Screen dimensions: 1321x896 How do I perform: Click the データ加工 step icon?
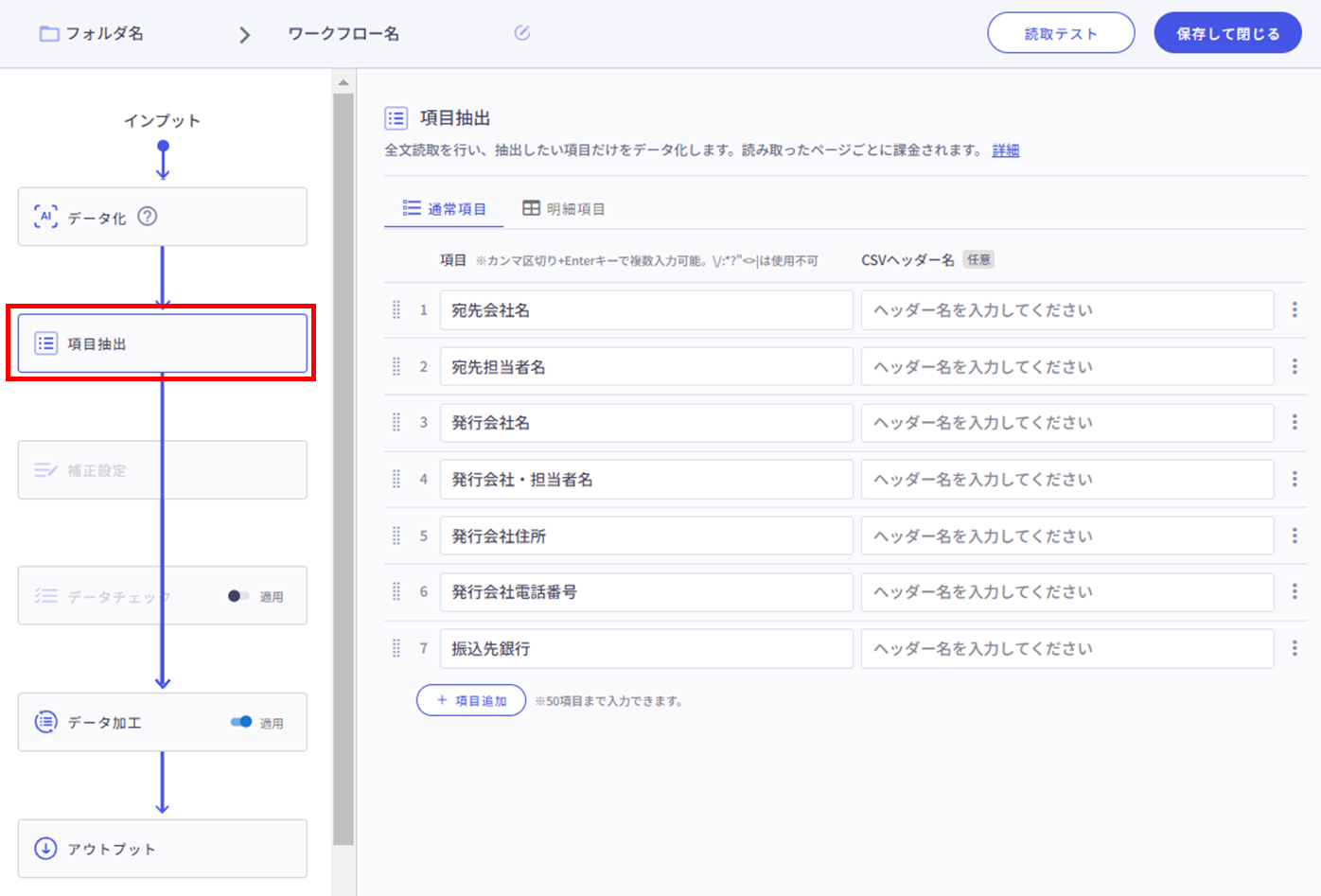[45, 722]
